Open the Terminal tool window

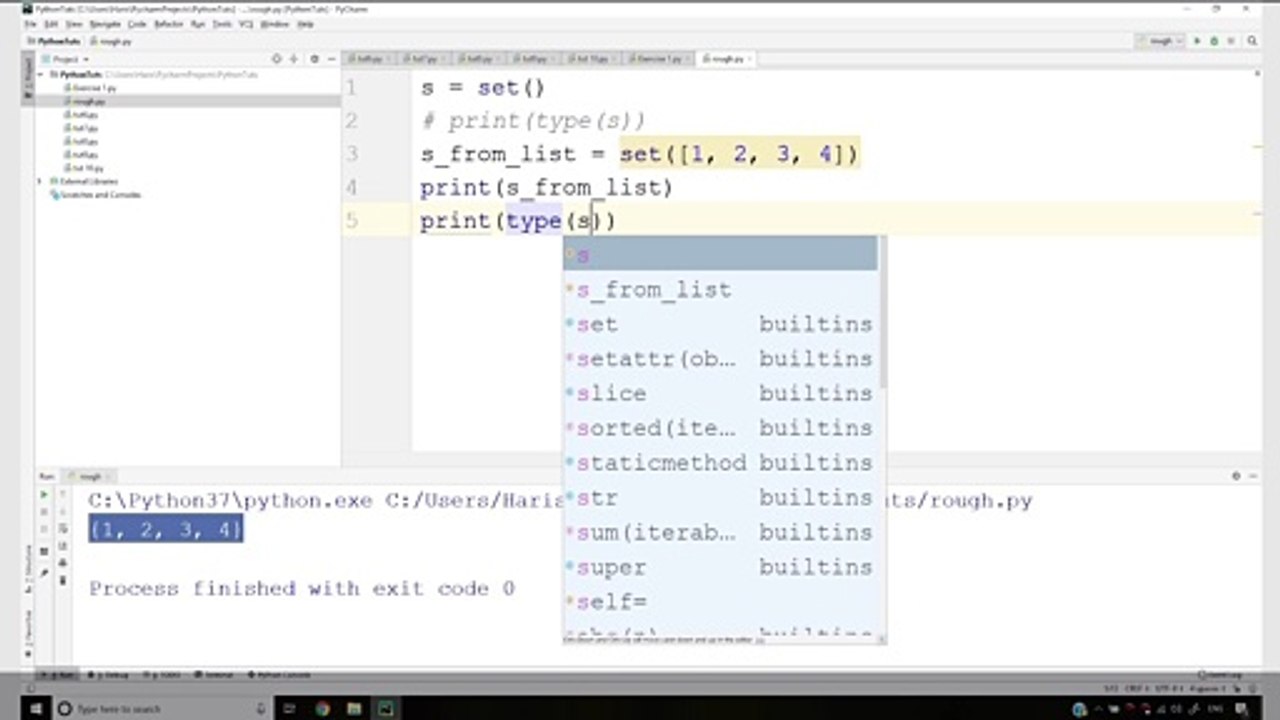click(x=214, y=675)
